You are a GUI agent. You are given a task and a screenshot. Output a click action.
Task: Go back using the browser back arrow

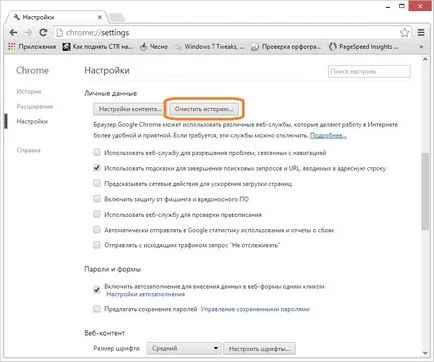click(13, 33)
